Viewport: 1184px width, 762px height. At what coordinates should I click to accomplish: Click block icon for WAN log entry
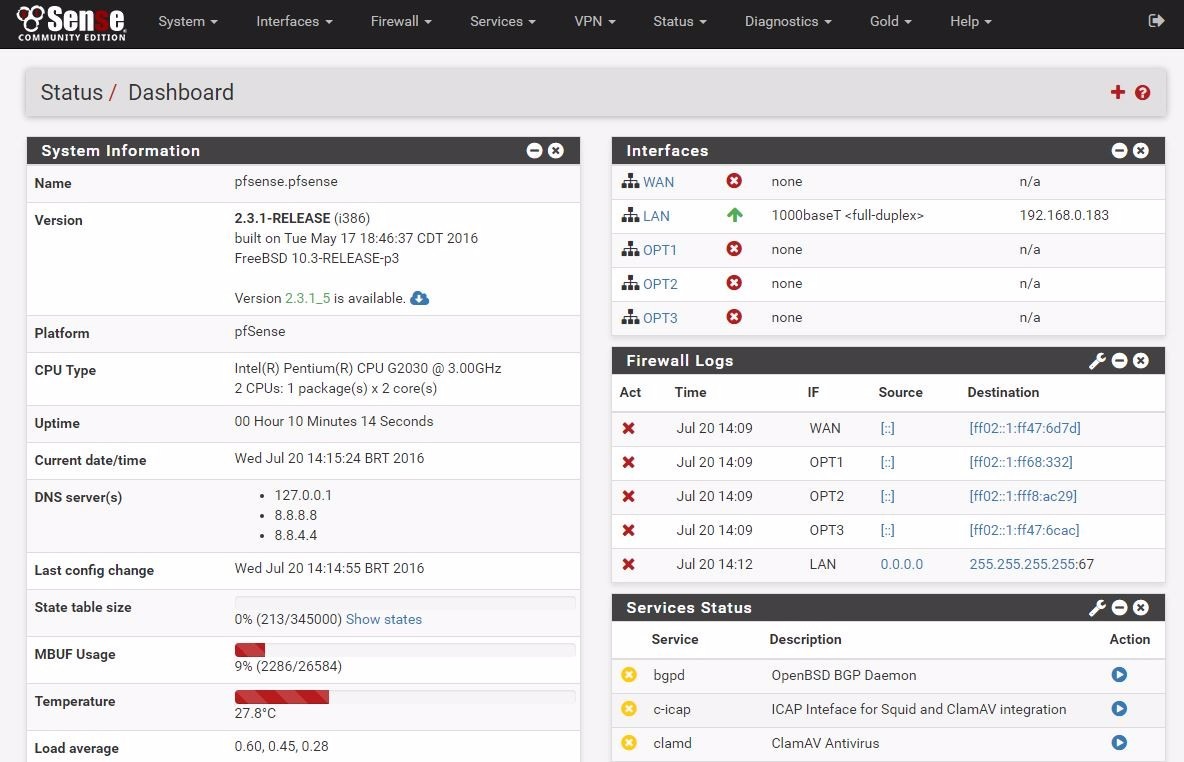click(x=628, y=428)
